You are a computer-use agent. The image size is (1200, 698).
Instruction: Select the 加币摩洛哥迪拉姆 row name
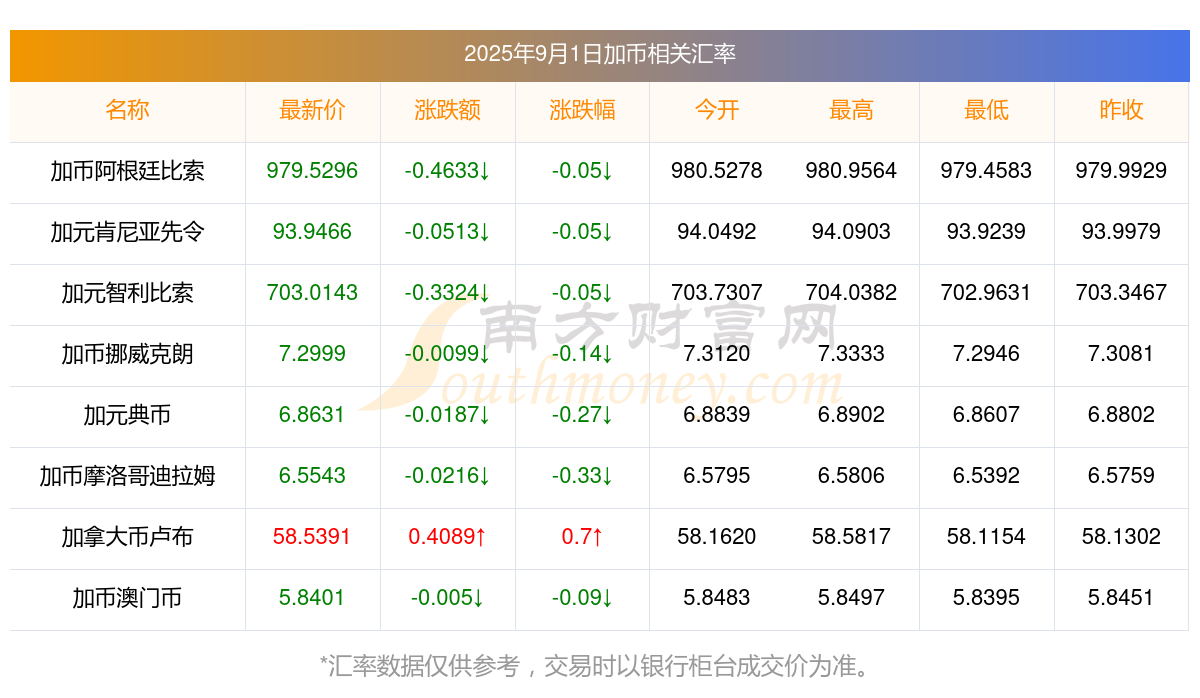click(x=127, y=476)
